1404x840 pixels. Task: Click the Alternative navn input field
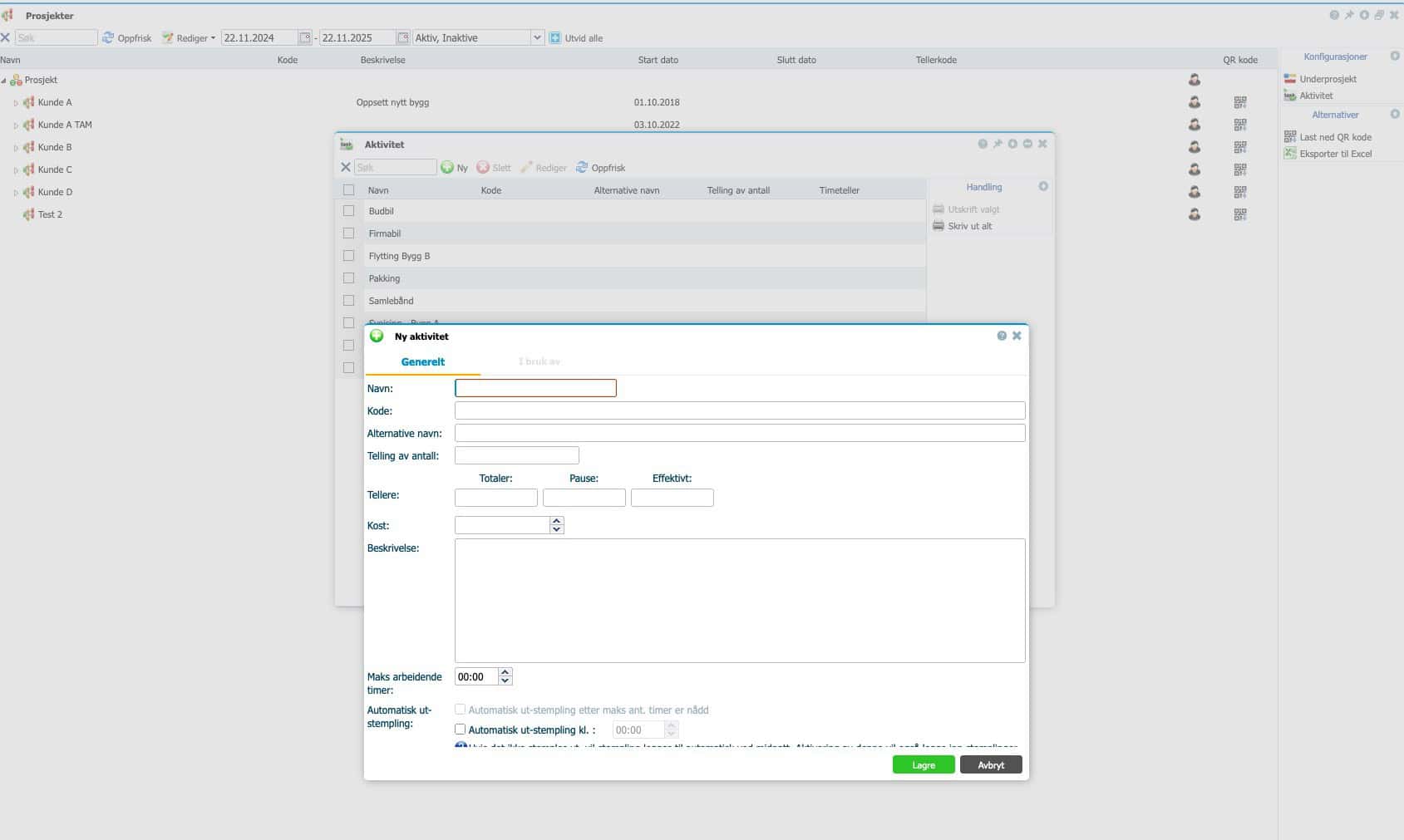pyautogui.click(x=740, y=433)
